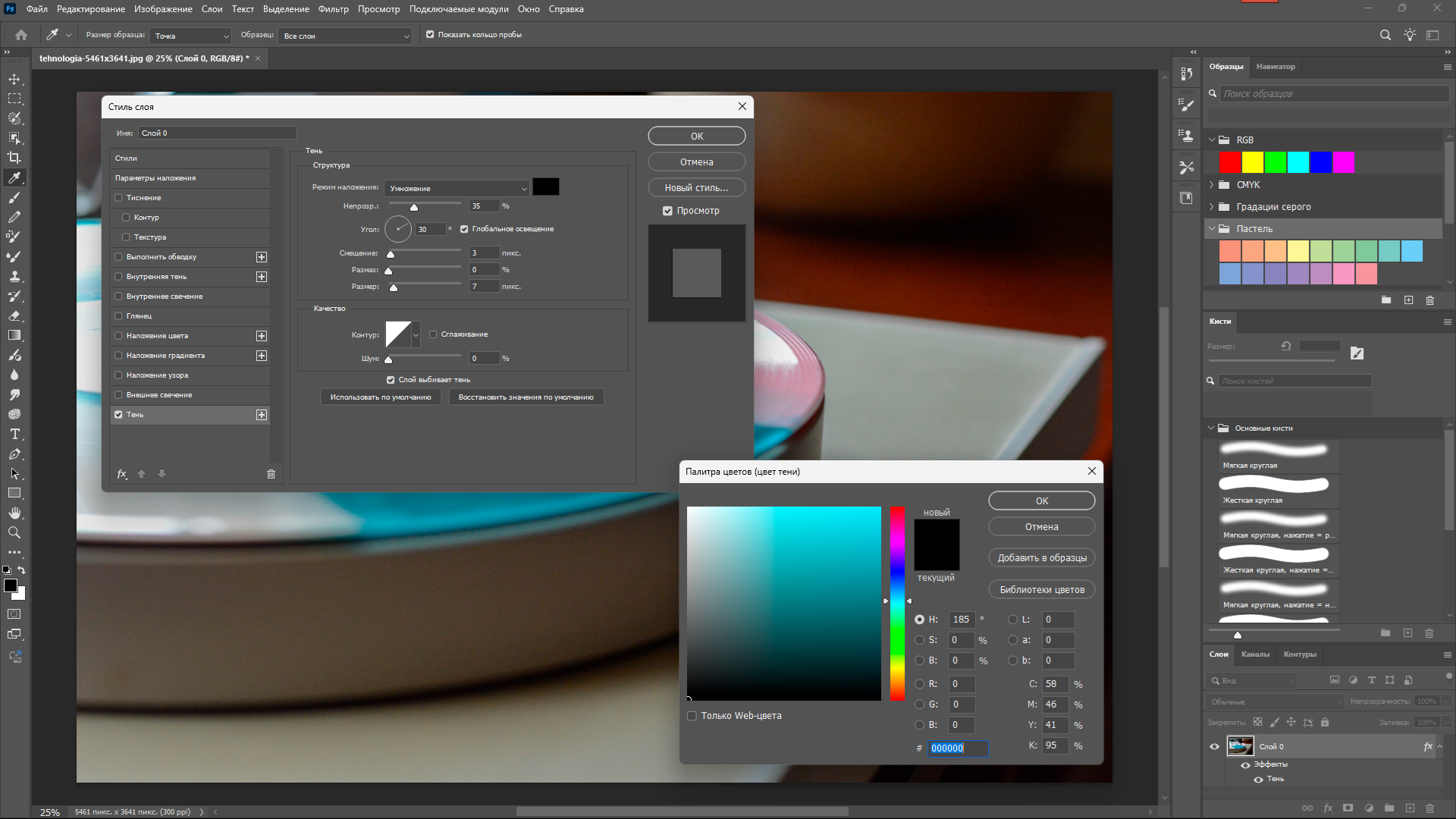Expand the CMYK swatches folder
Screen dimensions: 1456x819
[x=1211, y=185]
